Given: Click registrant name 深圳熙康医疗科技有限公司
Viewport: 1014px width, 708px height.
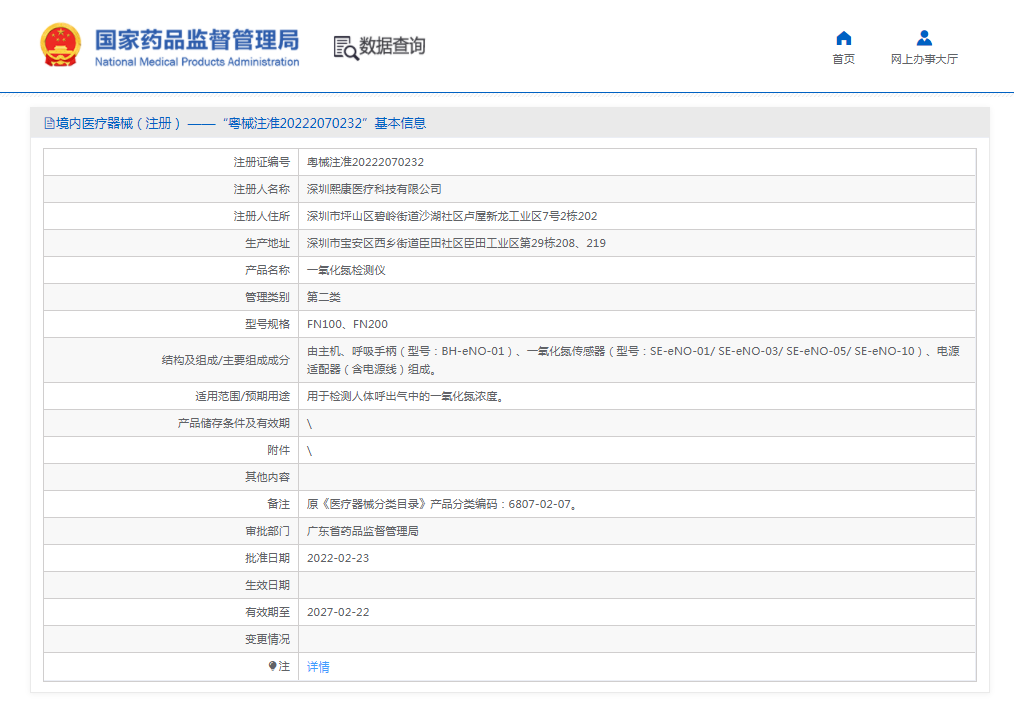Looking at the screenshot, I should (373, 189).
